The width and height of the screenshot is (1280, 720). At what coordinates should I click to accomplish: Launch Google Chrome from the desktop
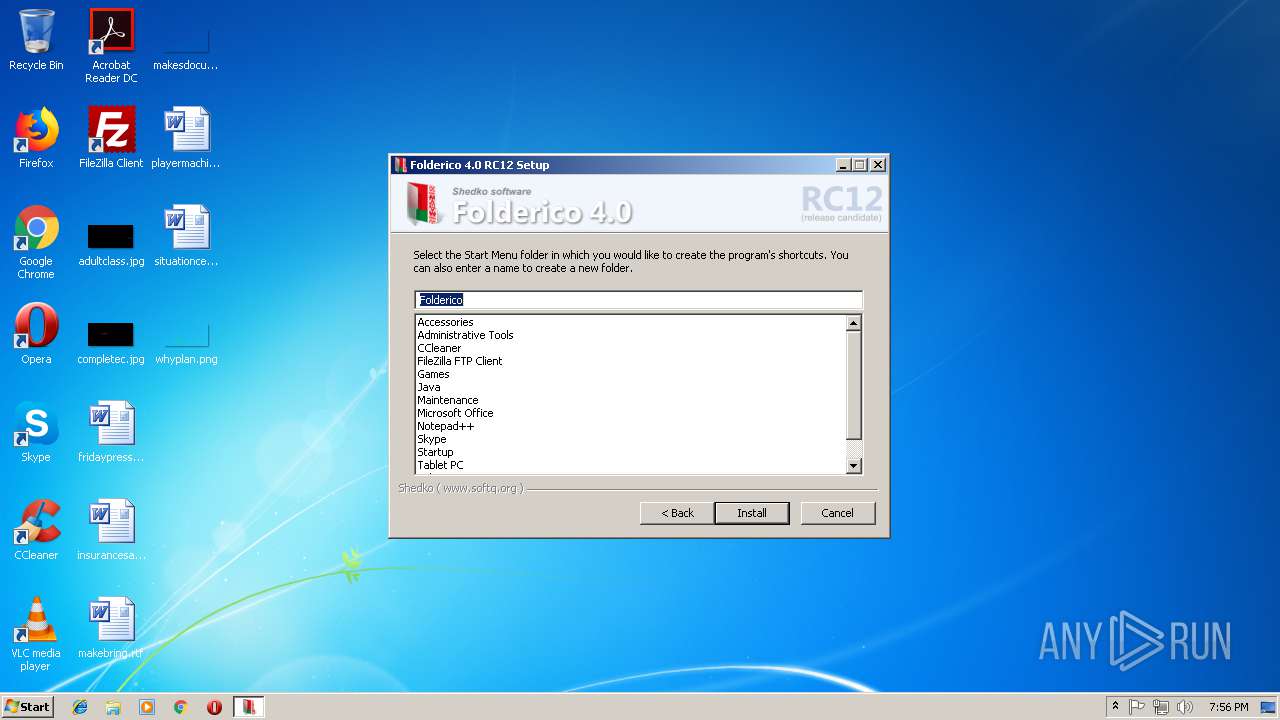tap(36, 242)
